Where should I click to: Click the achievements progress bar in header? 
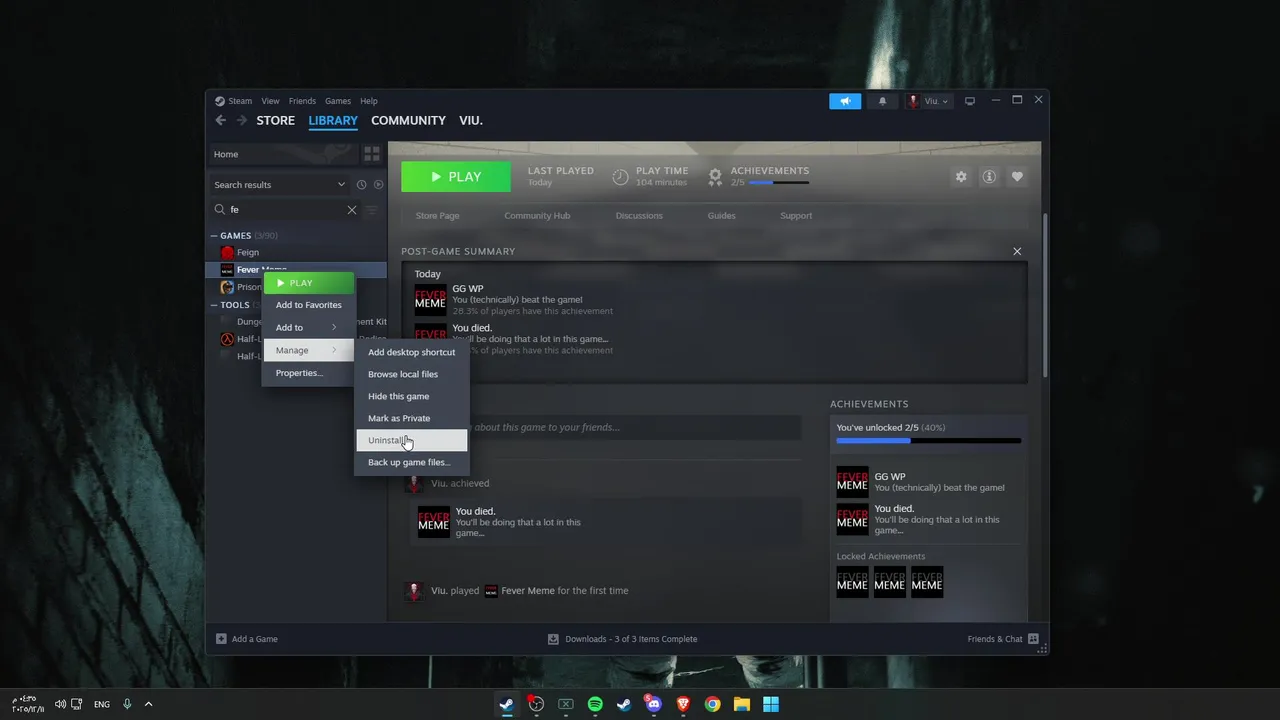point(779,183)
